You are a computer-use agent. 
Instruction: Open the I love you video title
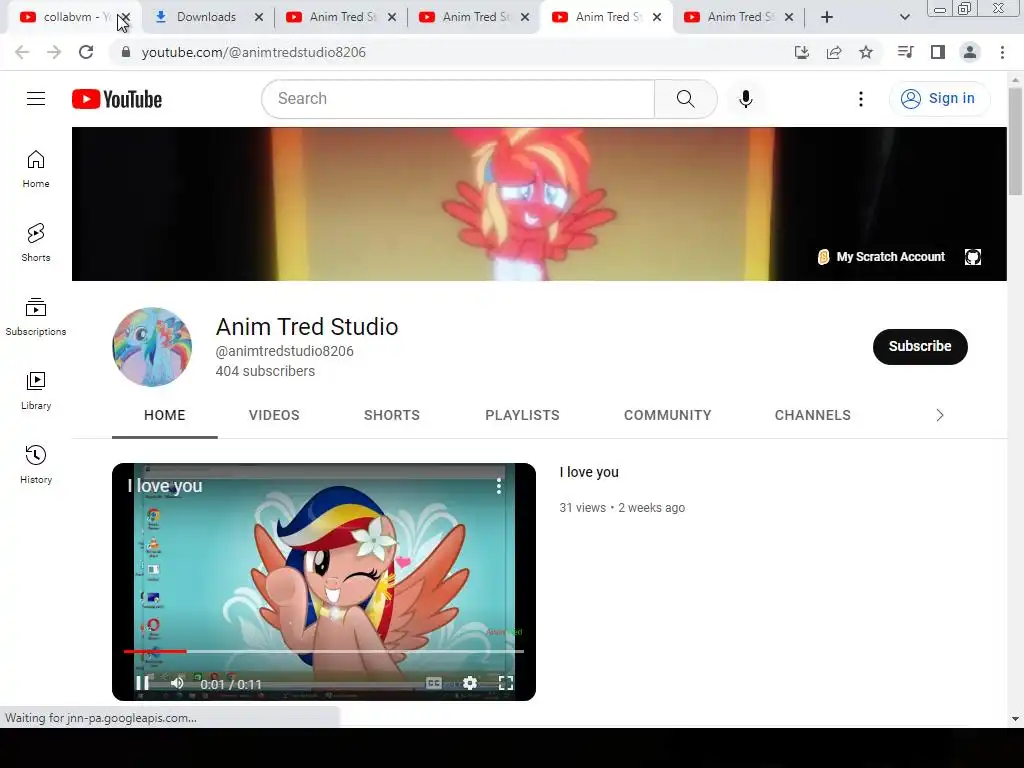[x=589, y=472]
